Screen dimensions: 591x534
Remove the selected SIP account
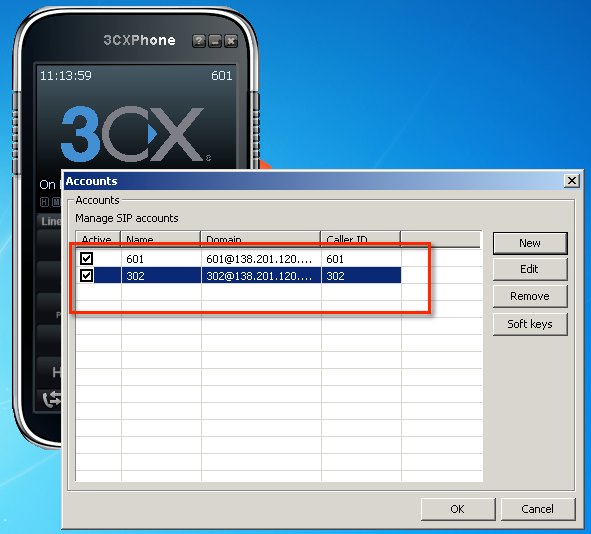point(530,296)
